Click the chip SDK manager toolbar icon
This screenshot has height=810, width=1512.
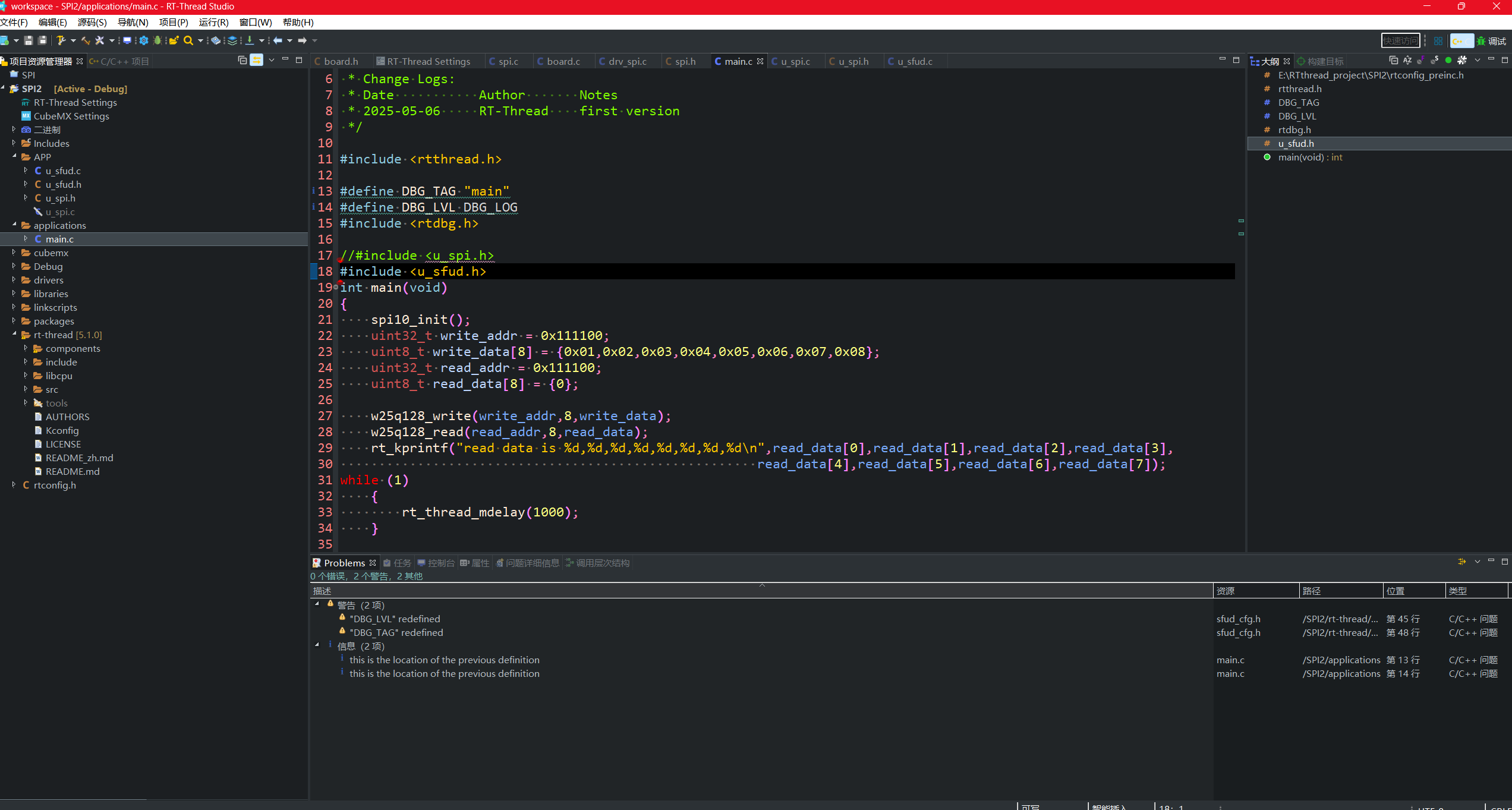215,40
